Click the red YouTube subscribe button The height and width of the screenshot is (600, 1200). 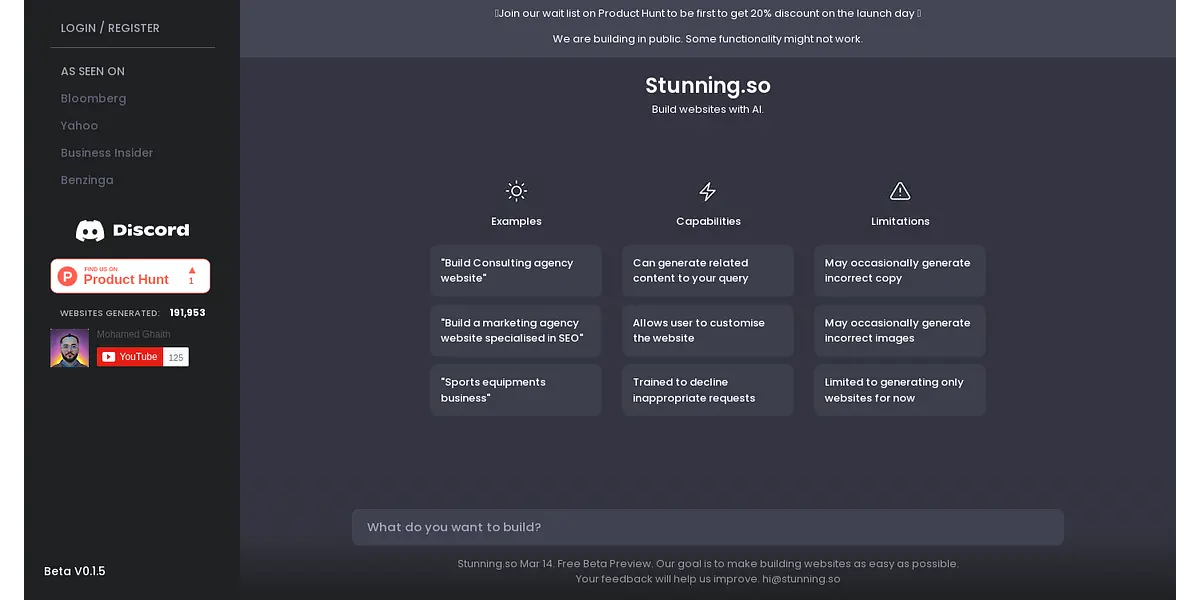pos(129,357)
